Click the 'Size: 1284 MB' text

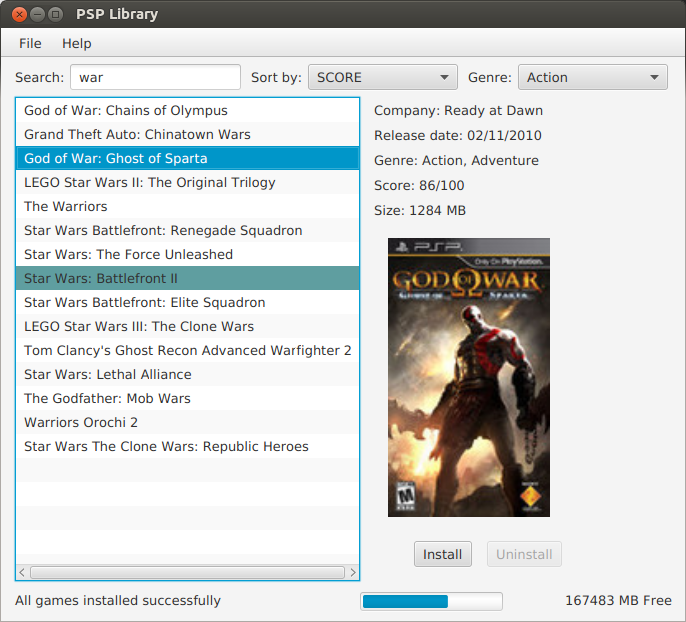coord(420,210)
